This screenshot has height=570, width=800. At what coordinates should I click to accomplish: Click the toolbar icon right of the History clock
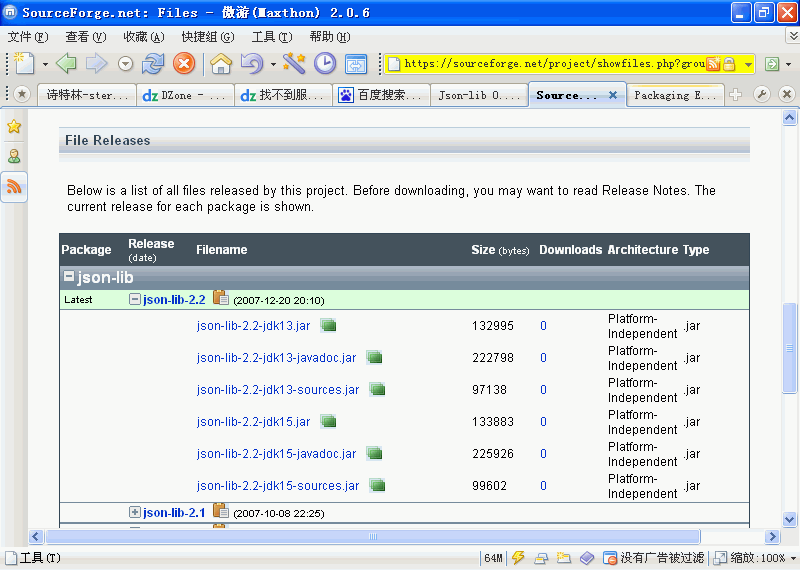(x=356, y=64)
